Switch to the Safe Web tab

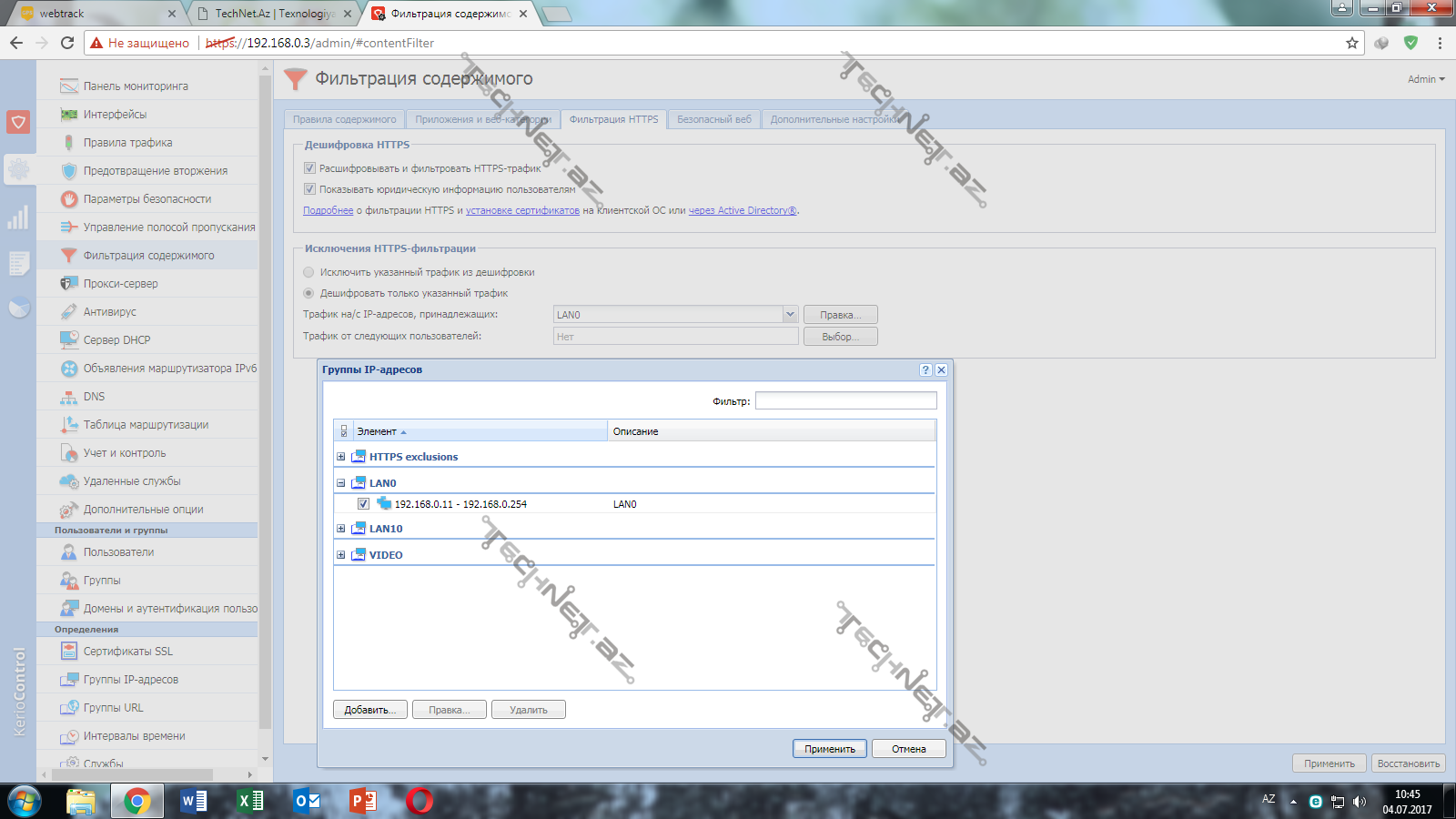714,119
